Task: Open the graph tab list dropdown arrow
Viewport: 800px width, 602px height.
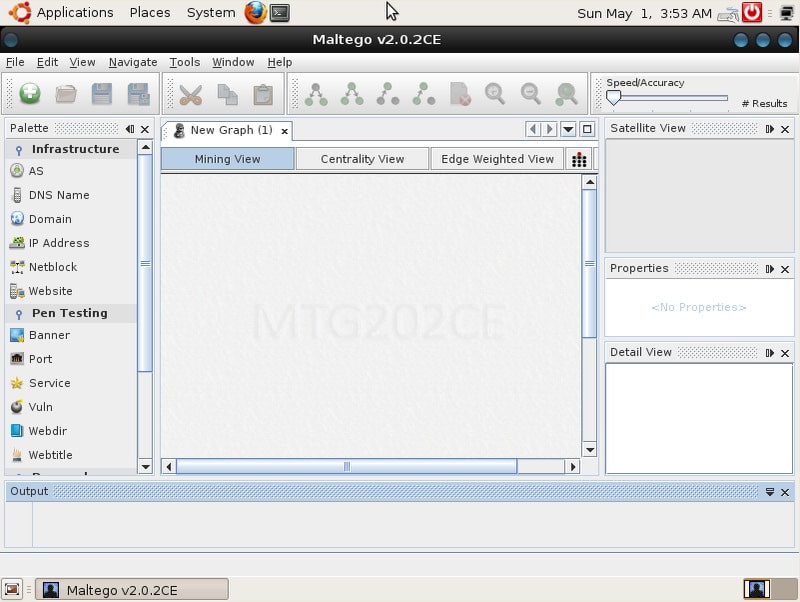Action: (568, 129)
